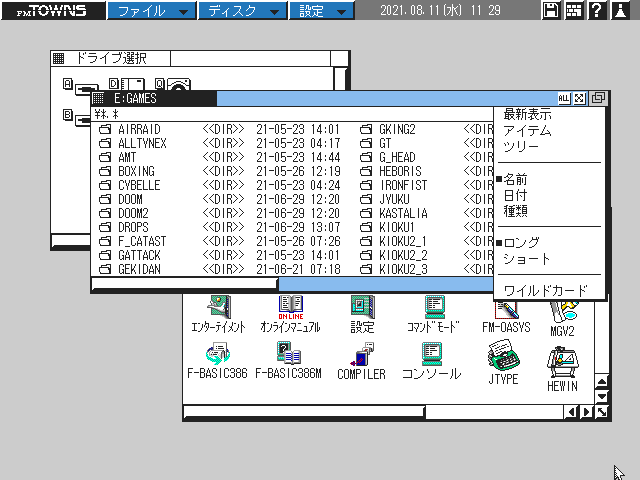Image resolution: width=640 pixels, height=480 pixels.
Task: Click horizontal scrollbar of program window
Action: (373, 412)
